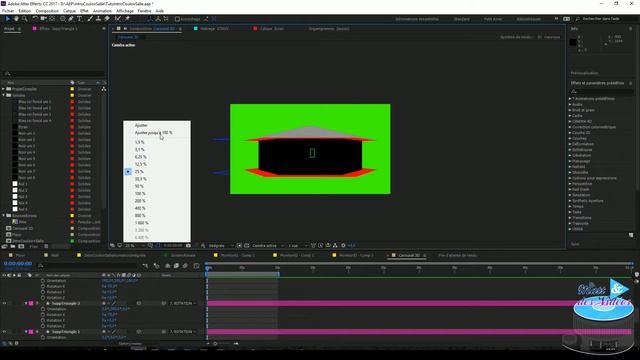This screenshot has width=640, height=360.
Task: Click the Motion Blur enable icon in timeline
Action: click(x=185, y=266)
